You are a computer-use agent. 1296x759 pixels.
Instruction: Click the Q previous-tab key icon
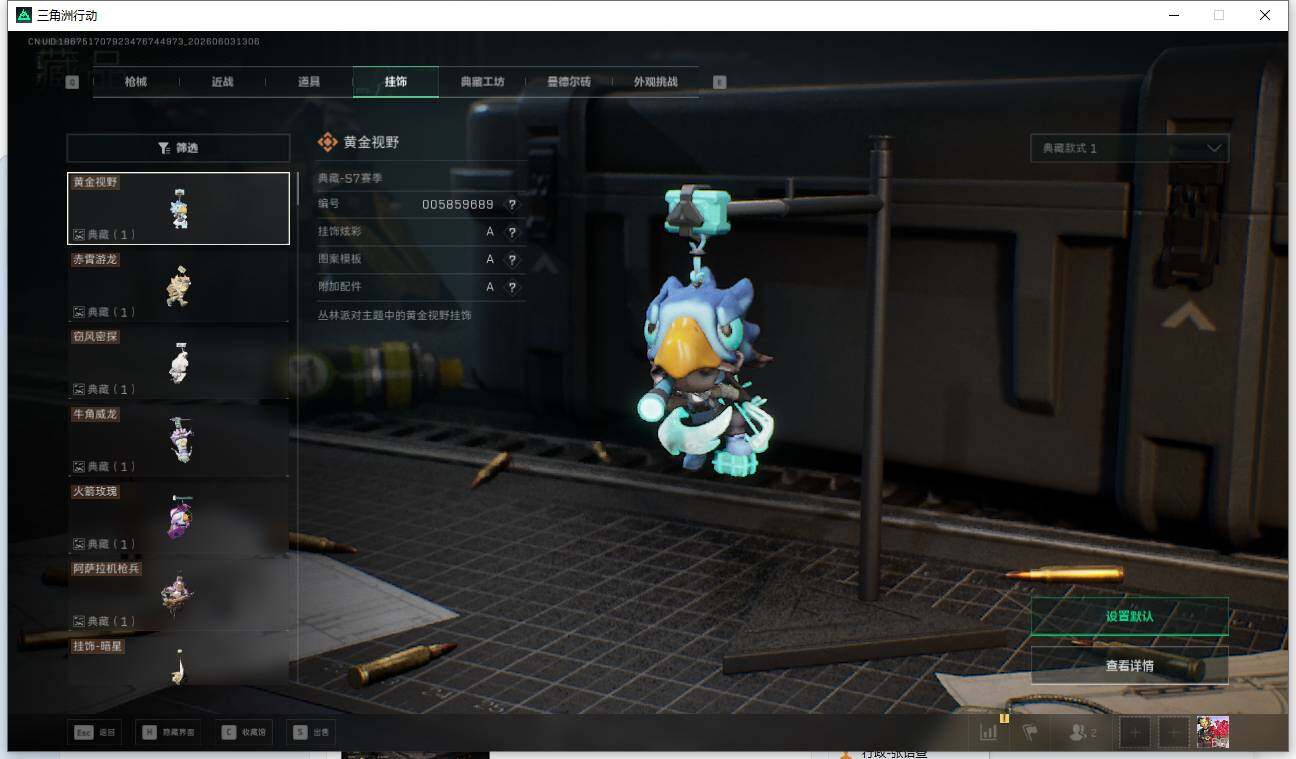point(72,82)
